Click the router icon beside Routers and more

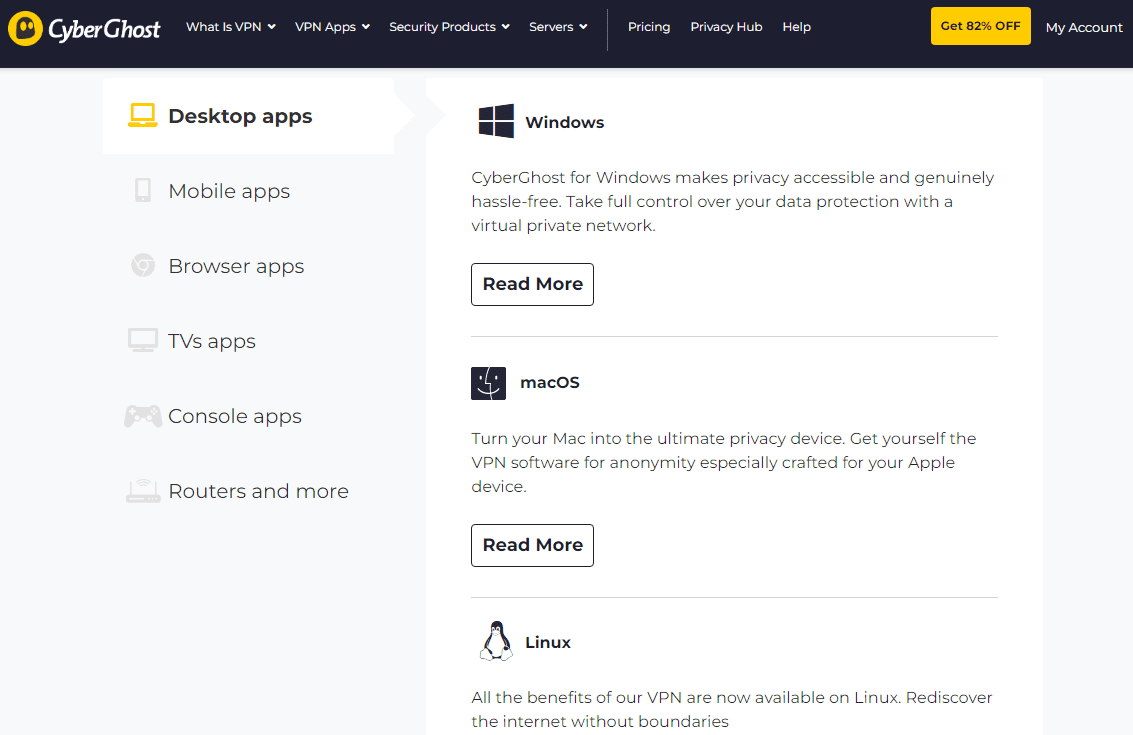pos(143,491)
